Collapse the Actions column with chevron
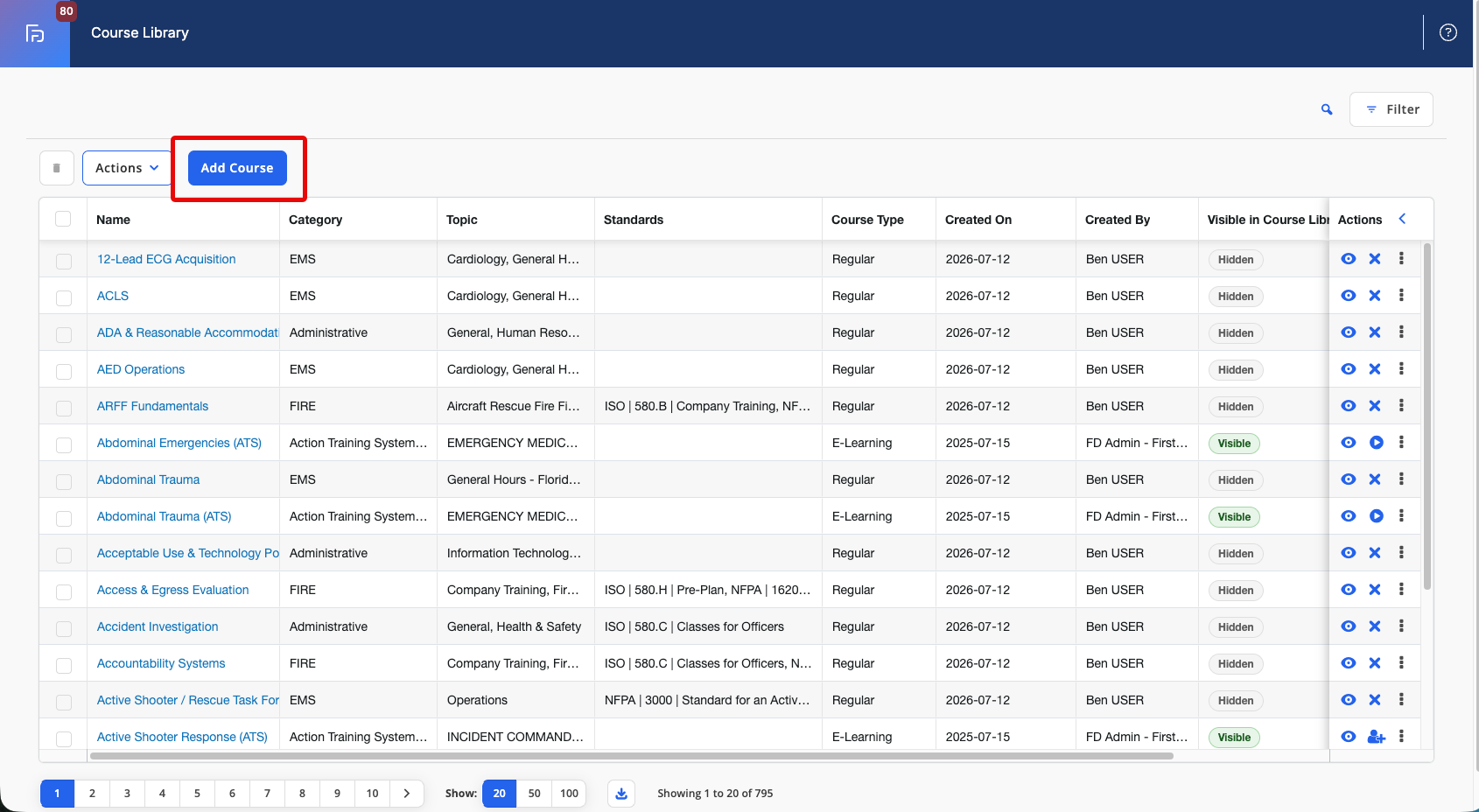Screen dimensions: 1479x812 tap(1402, 219)
